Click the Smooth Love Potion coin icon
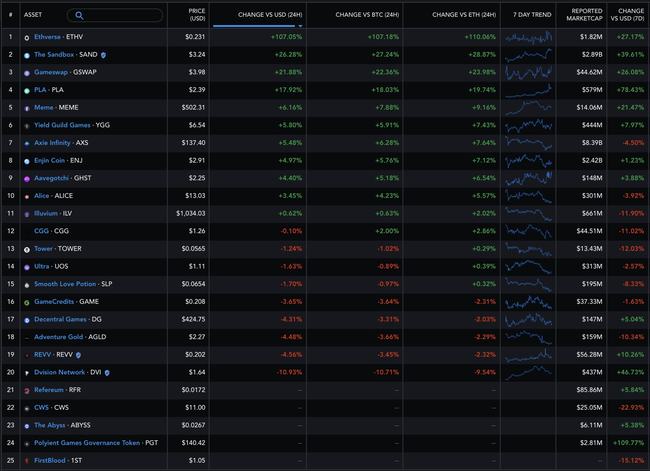Image resolution: width=650 pixels, height=471 pixels. (x=27, y=285)
